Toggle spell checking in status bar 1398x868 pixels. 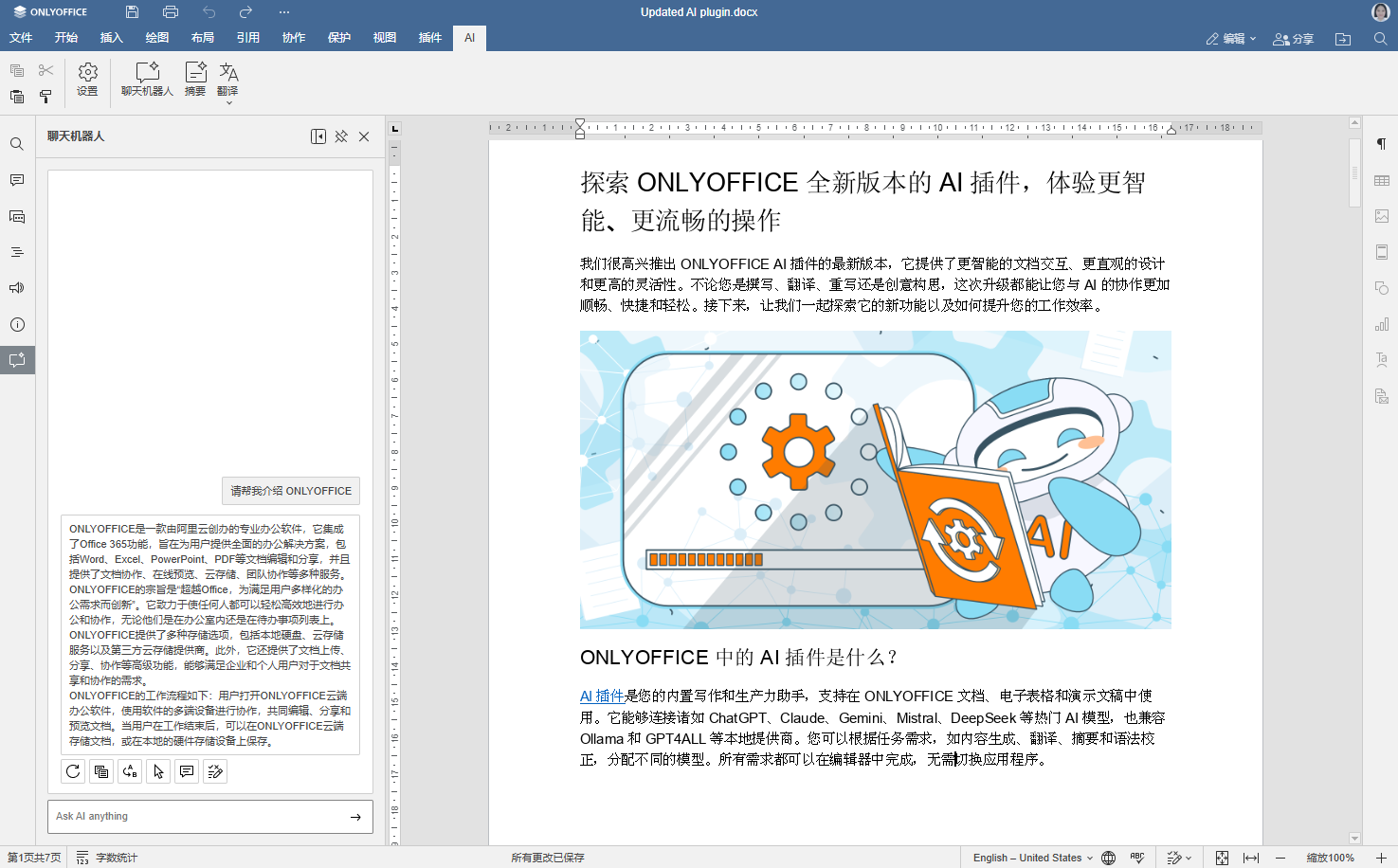[1137, 858]
